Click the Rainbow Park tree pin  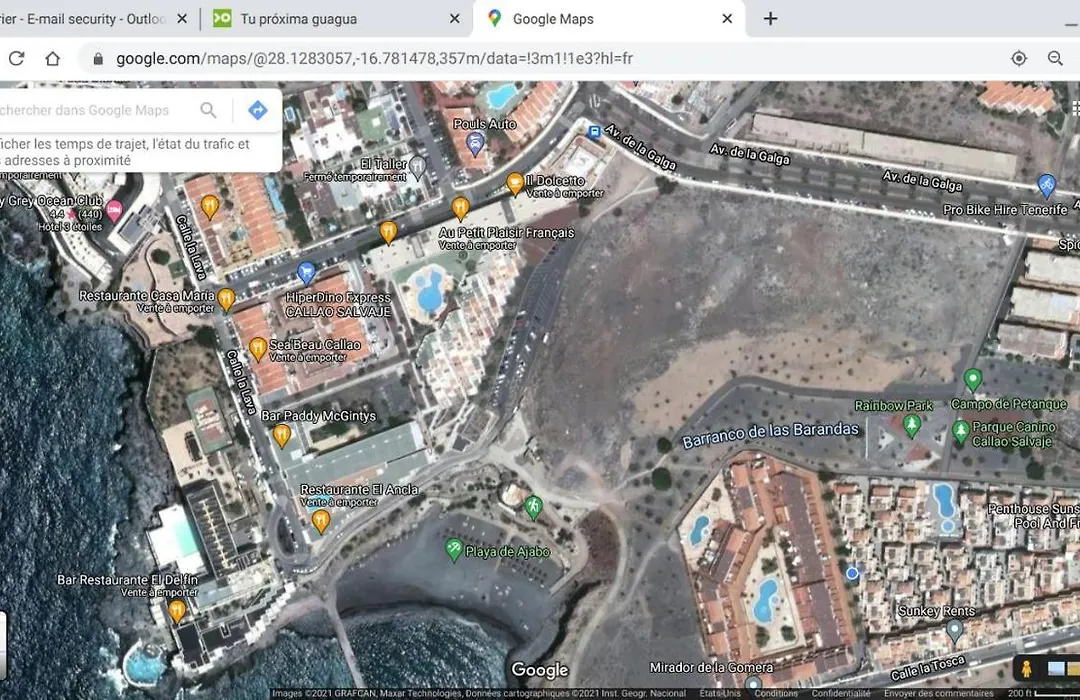point(912,425)
